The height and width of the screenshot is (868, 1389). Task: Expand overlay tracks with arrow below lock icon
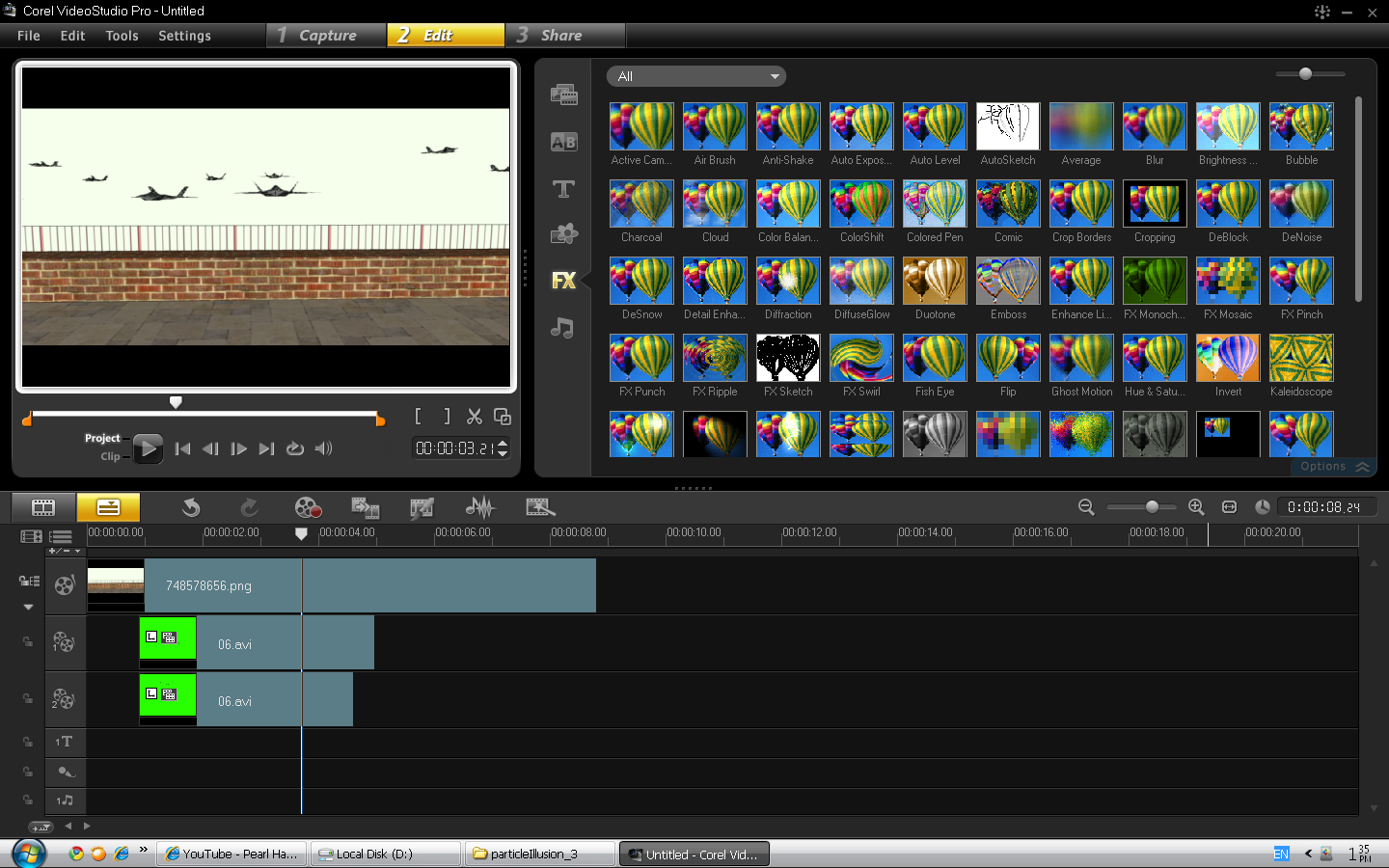(x=28, y=608)
